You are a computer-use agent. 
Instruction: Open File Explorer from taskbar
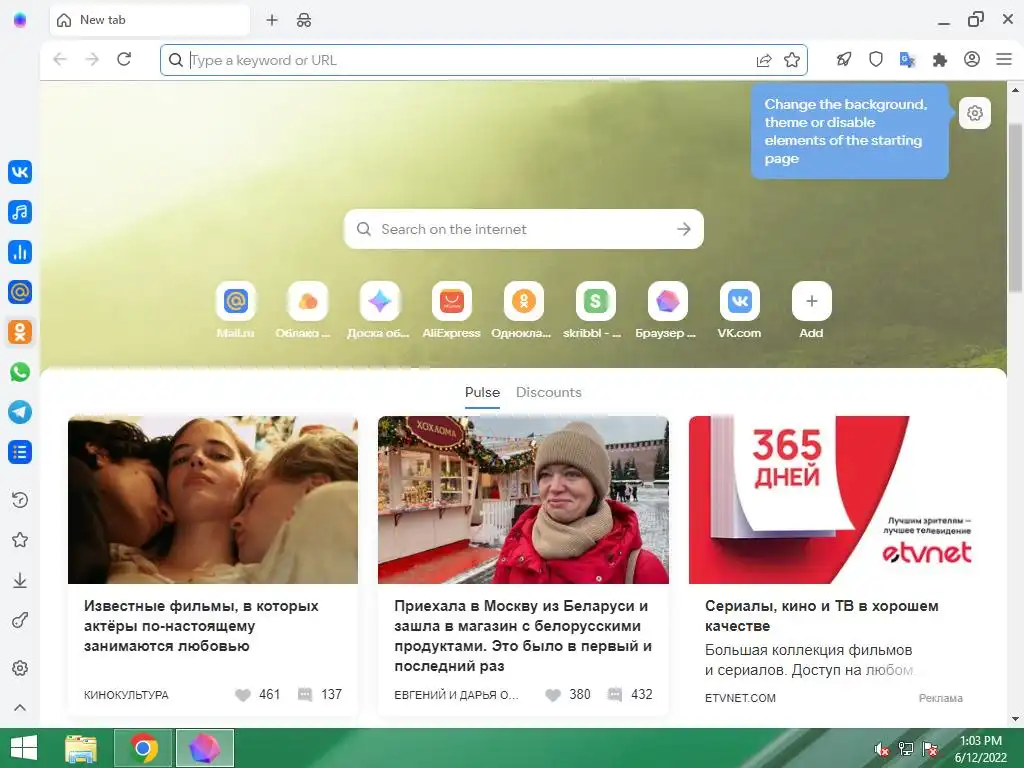81,748
